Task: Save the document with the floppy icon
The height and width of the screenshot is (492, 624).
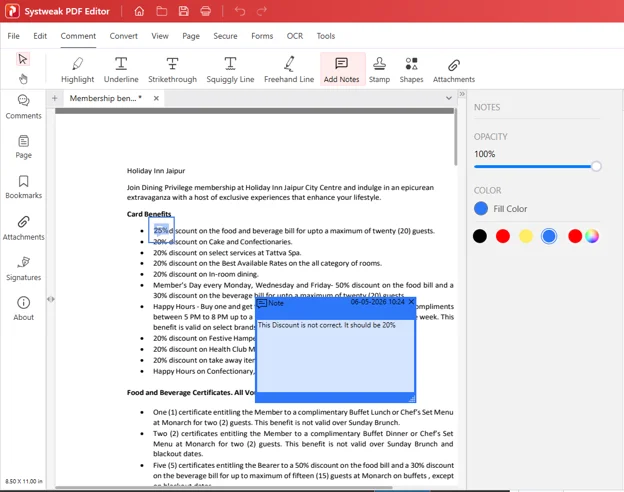Action: [183, 11]
